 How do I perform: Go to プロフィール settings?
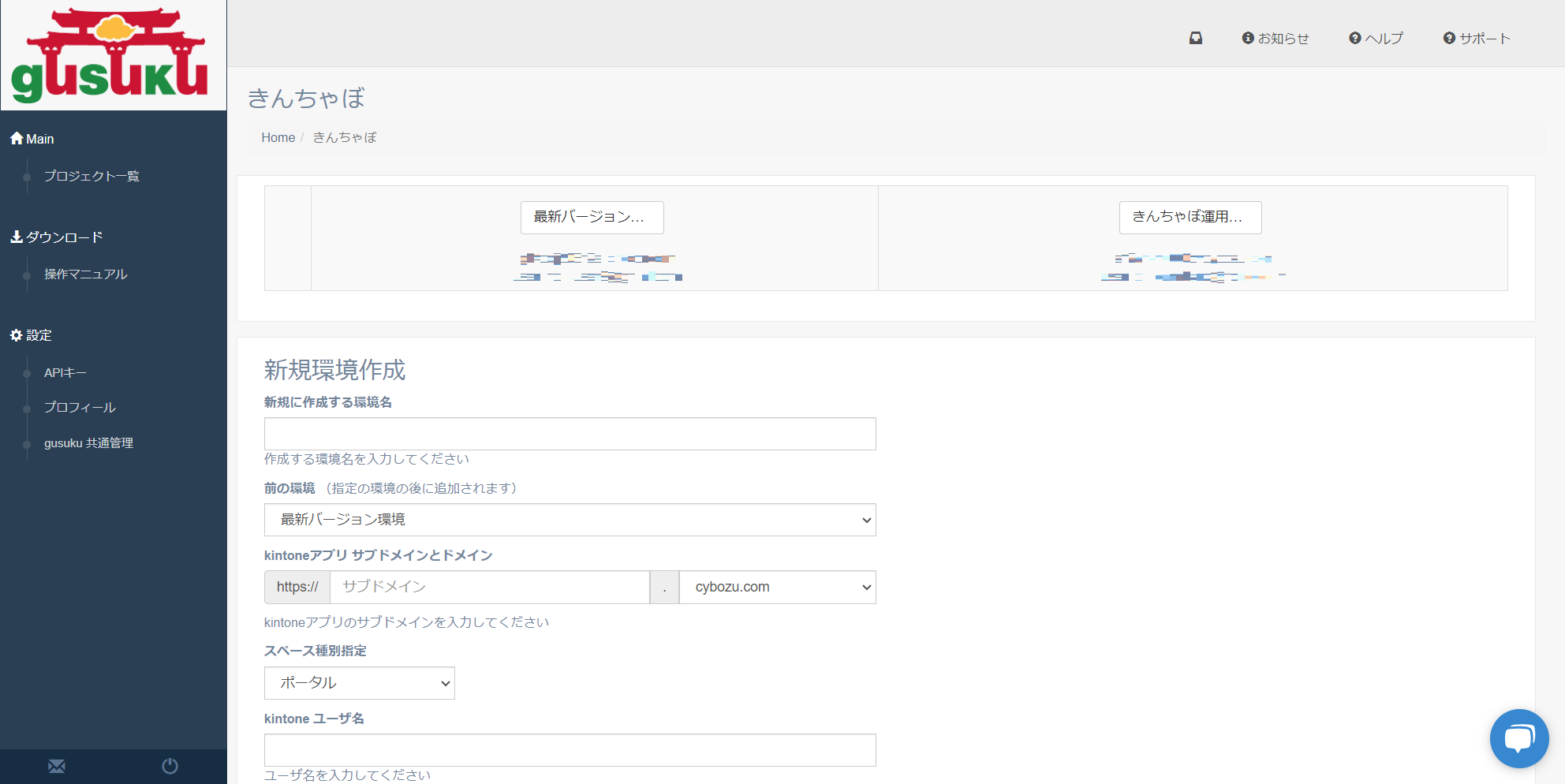[x=80, y=408]
